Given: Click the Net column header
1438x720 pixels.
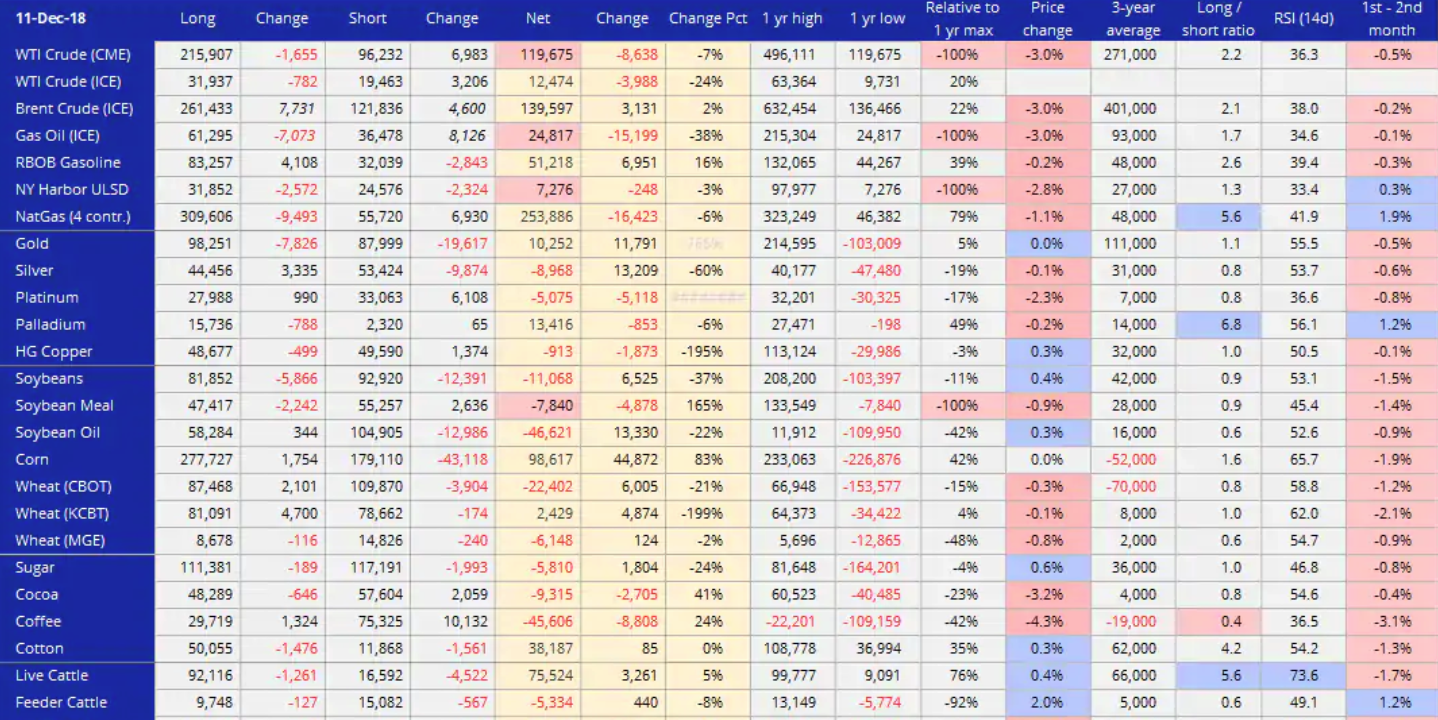Looking at the screenshot, I should tap(537, 18).
